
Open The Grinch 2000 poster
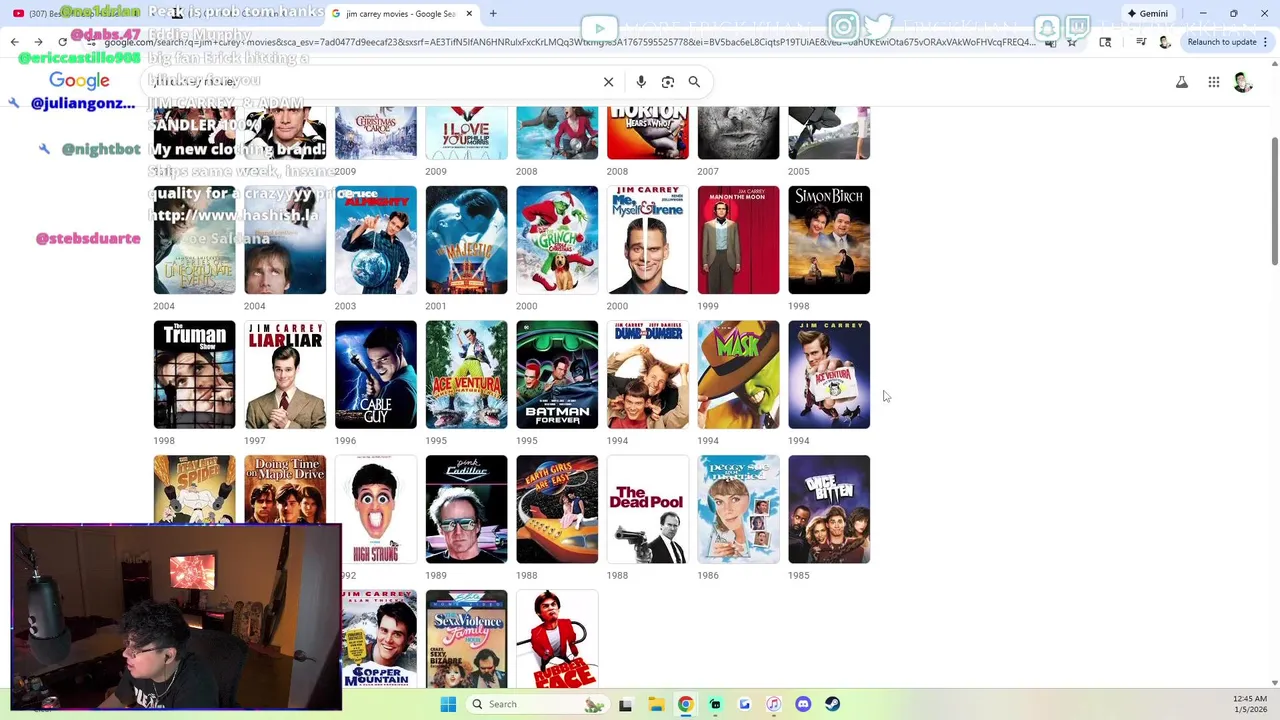557,240
